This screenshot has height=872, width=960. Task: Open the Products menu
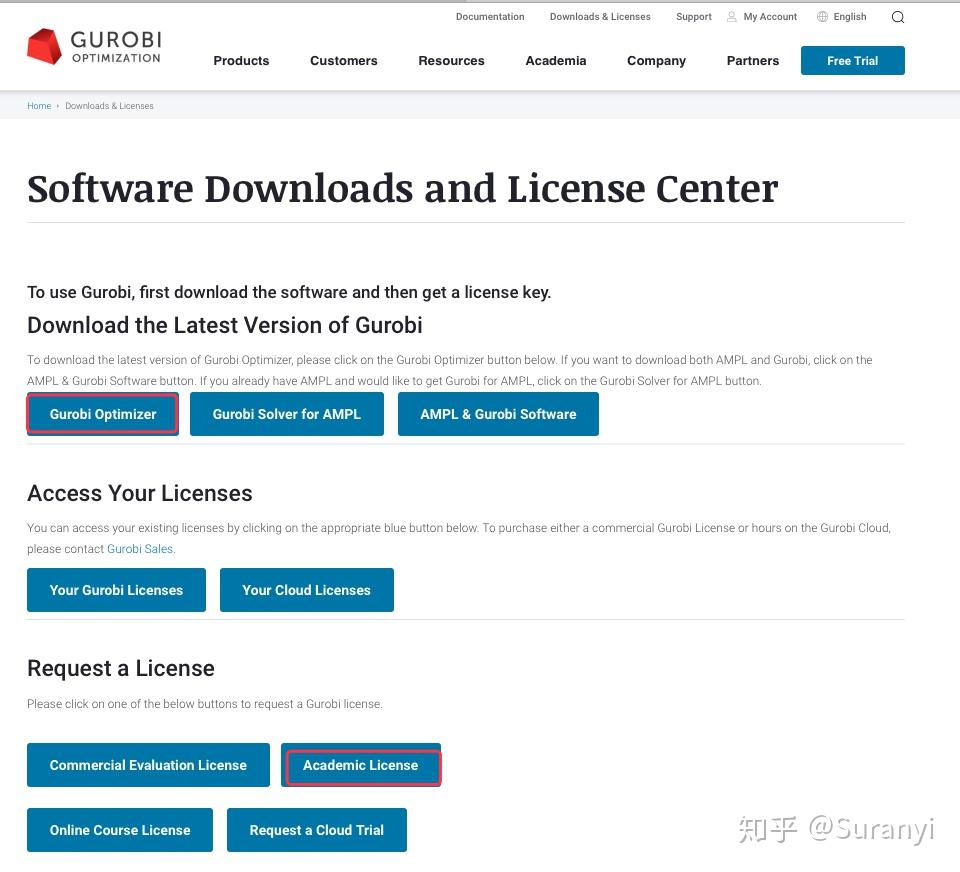(241, 61)
